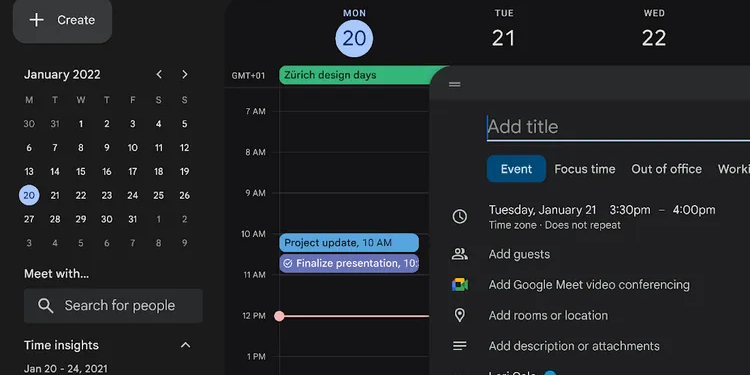750x375 pixels.
Task: Select January 28 in mini calendar
Action: 55,219
